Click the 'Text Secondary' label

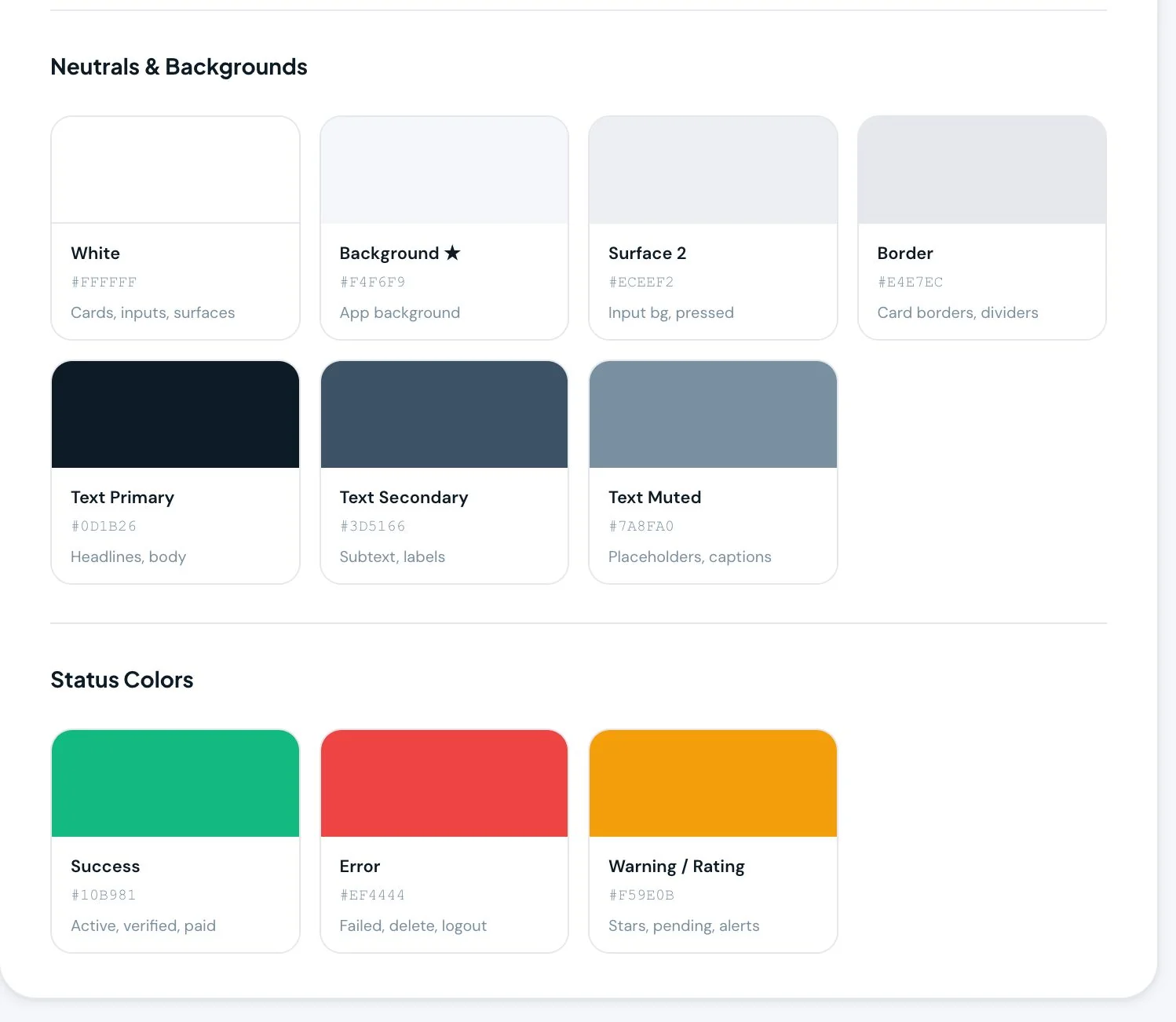pos(404,498)
